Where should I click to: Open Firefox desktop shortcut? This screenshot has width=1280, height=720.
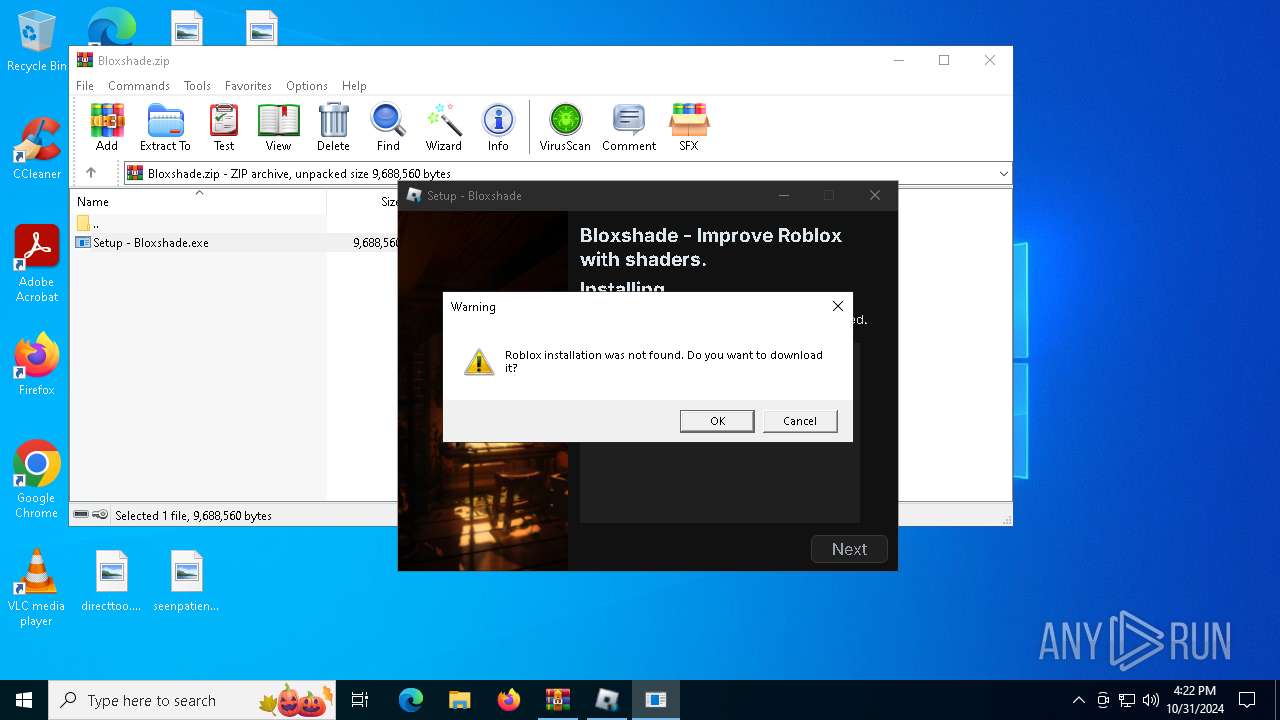click(36, 365)
